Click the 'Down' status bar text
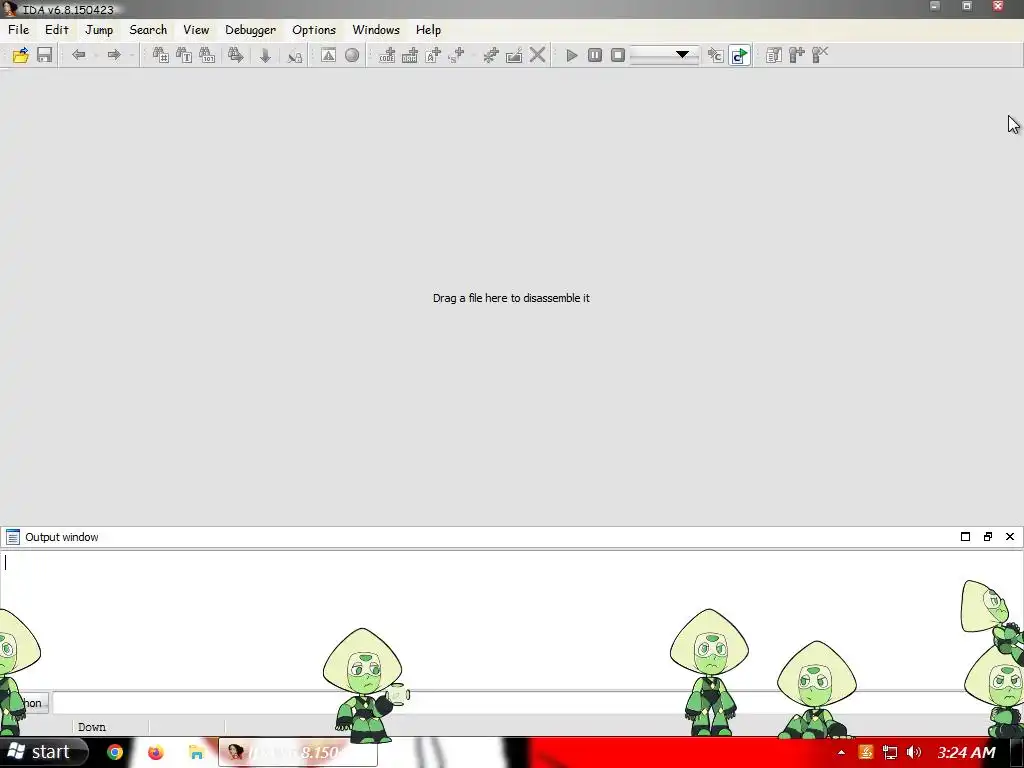This screenshot has height=768, width=1024. tap(92, 727)
